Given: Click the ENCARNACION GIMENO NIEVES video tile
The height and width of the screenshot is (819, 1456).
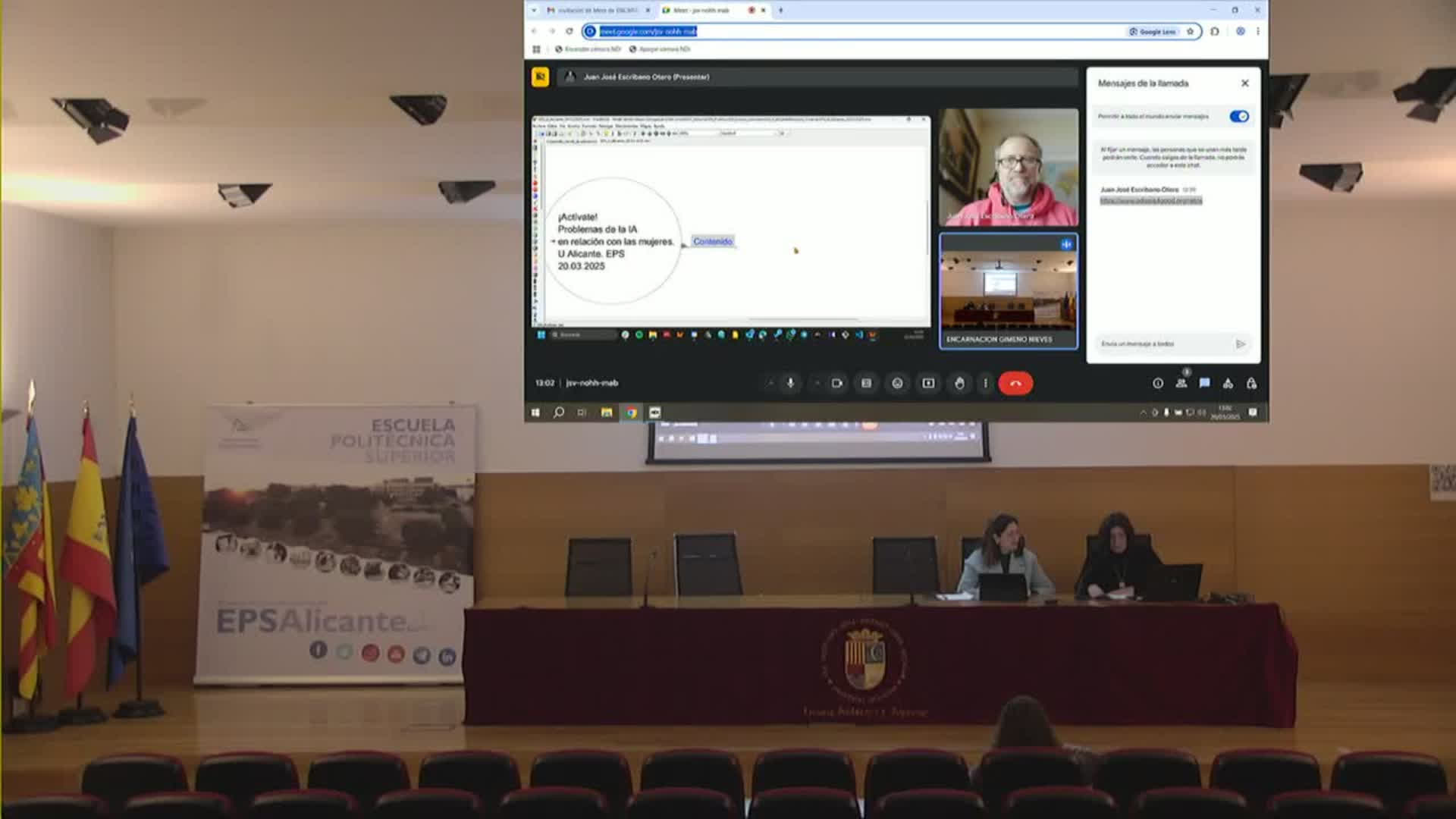Looking at the screenshot, I should tap(1008, 291).
